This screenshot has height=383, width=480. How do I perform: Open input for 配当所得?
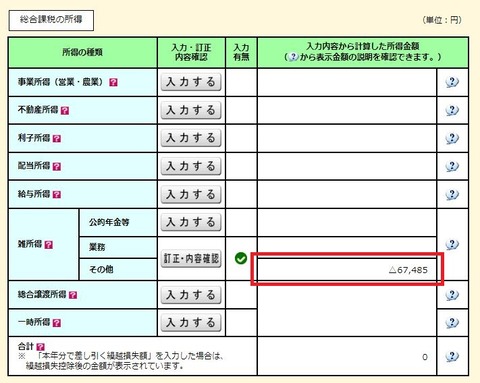[191, 166]
